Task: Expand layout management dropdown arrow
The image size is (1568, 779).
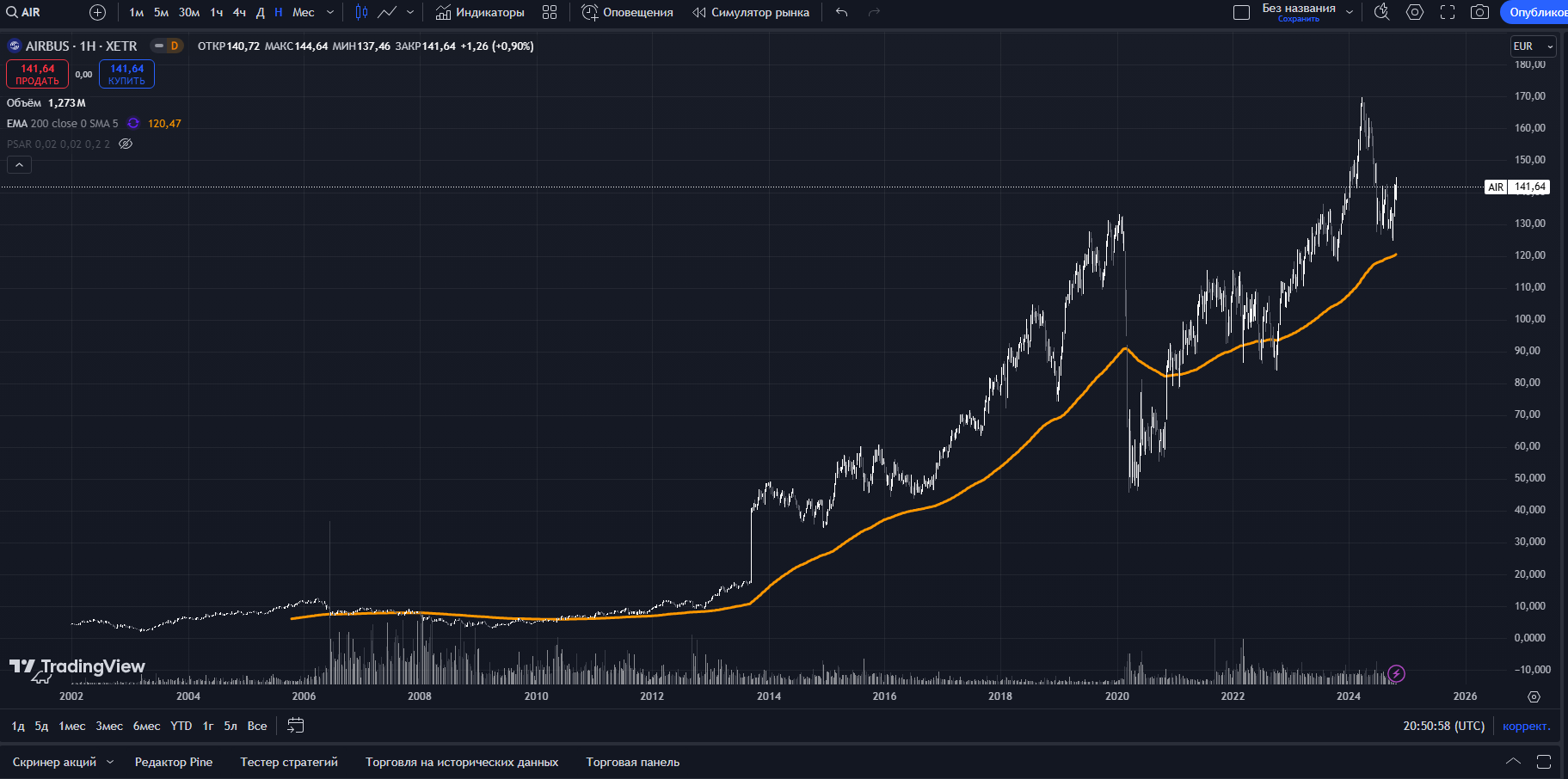Action: pyautogui.click(x=1350, y=12)
